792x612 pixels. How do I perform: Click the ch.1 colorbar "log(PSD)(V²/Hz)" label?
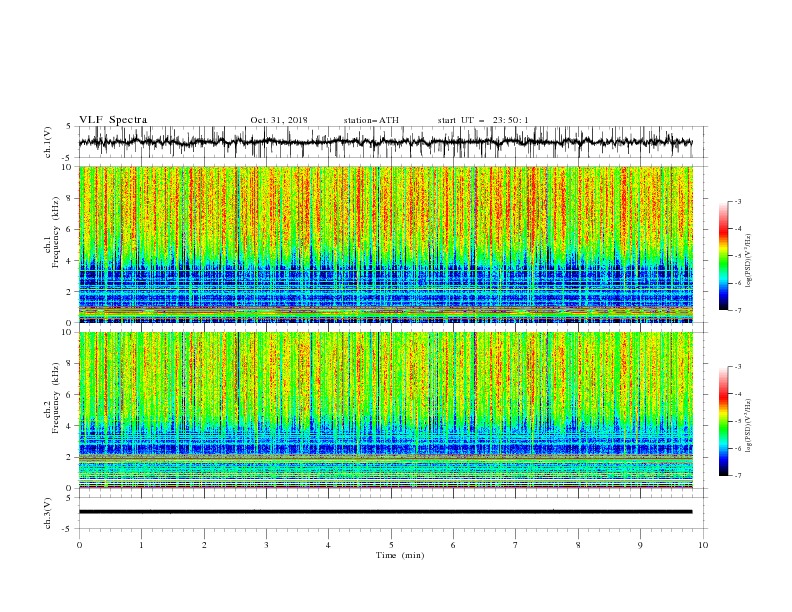pyautogui.click(x=749, y=261)
